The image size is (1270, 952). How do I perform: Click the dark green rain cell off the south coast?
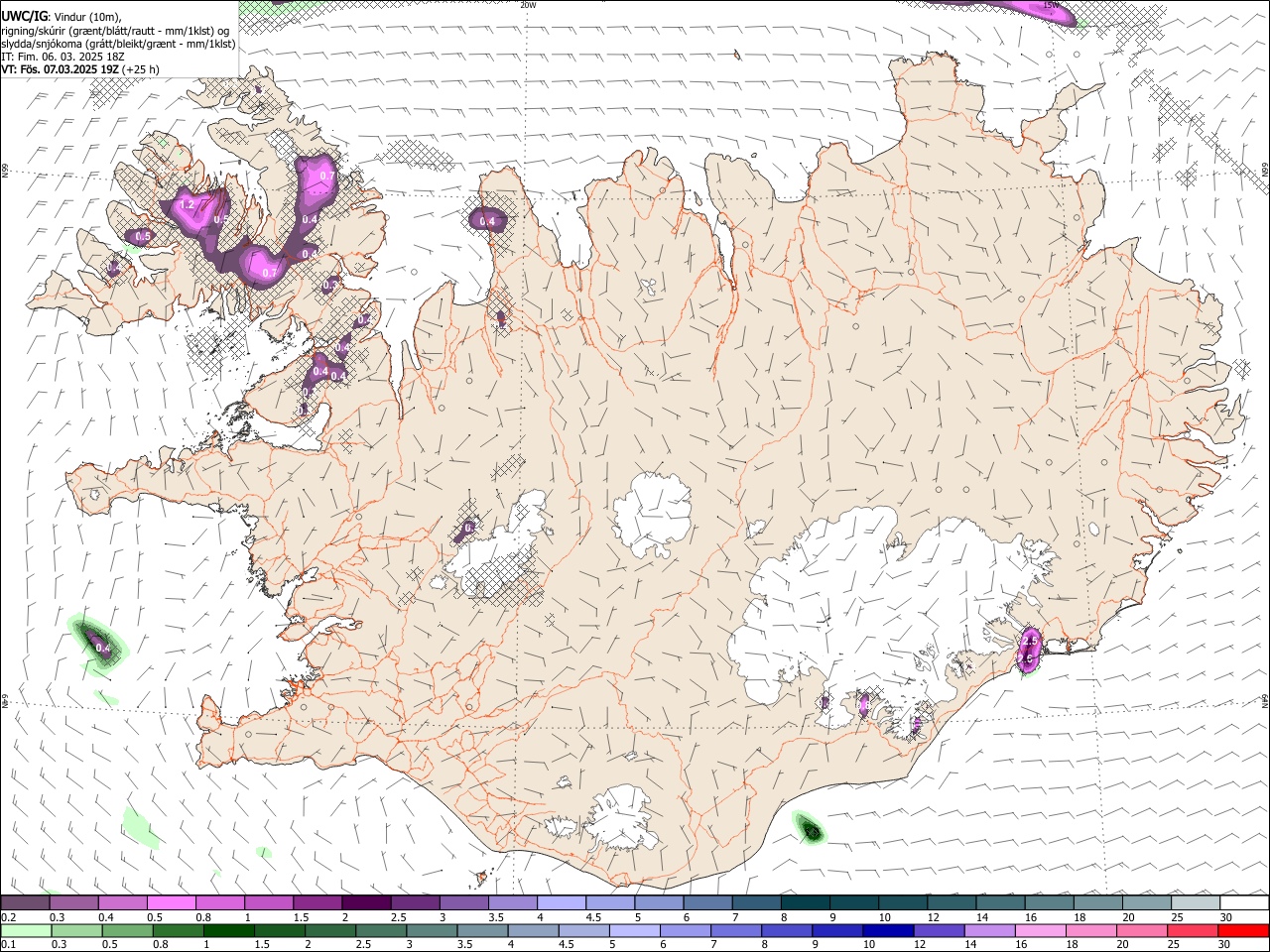tap(810, 829)
